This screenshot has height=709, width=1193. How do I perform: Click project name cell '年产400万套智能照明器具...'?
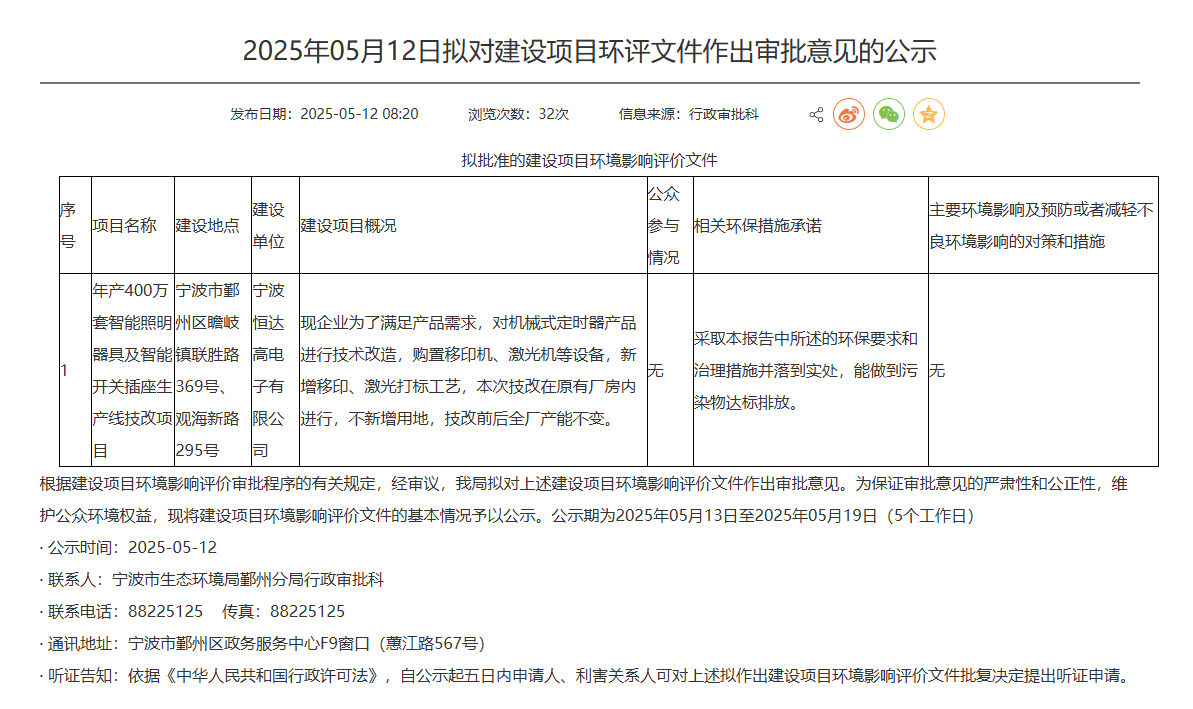pos(133,370)
